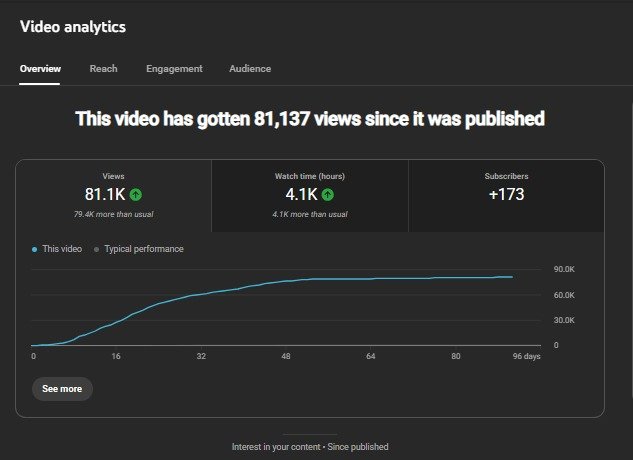Select the Views metric card
This screenshot has width=633, height=460.
tap(113, 195)
